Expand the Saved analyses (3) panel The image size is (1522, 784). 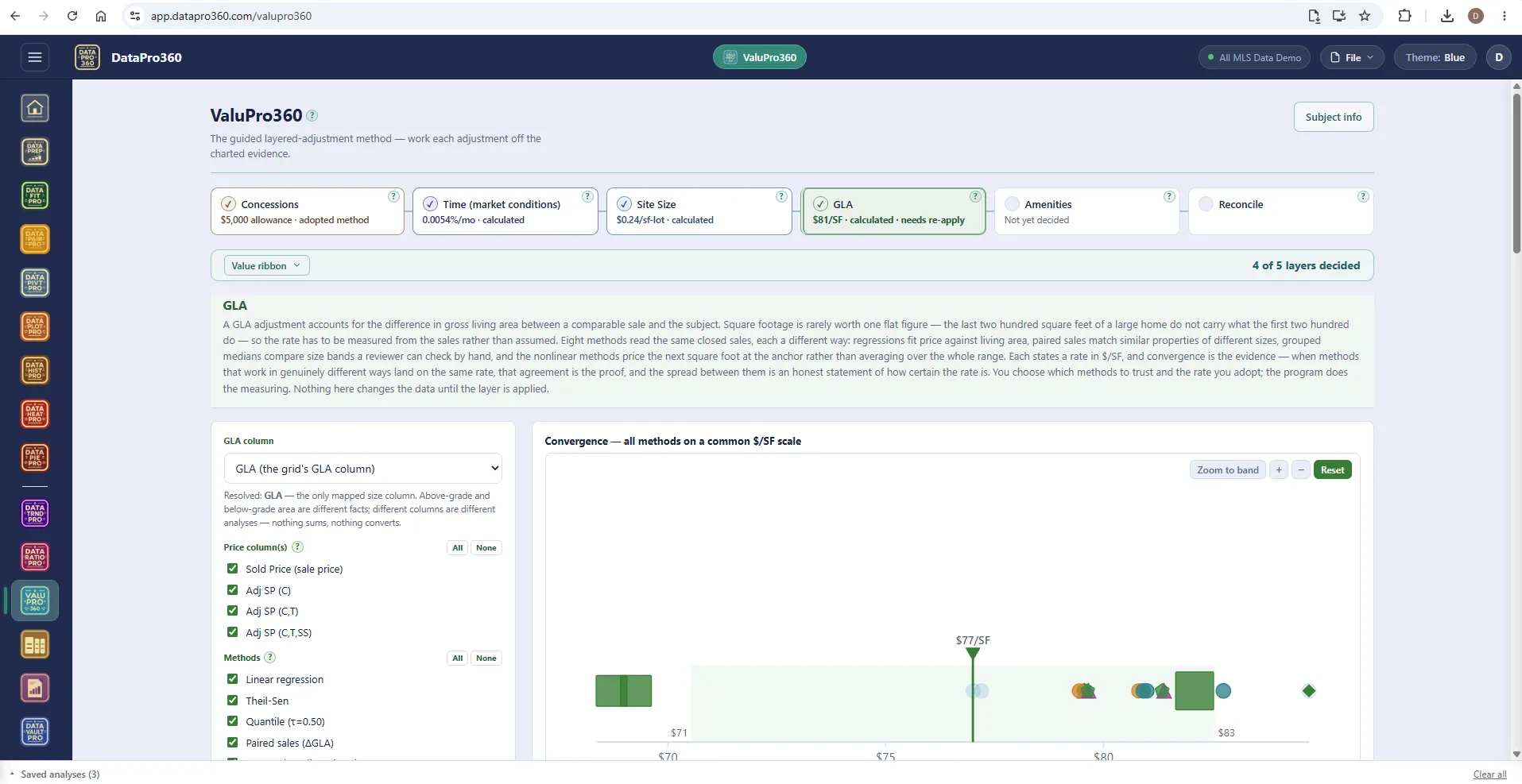[55, 774]
